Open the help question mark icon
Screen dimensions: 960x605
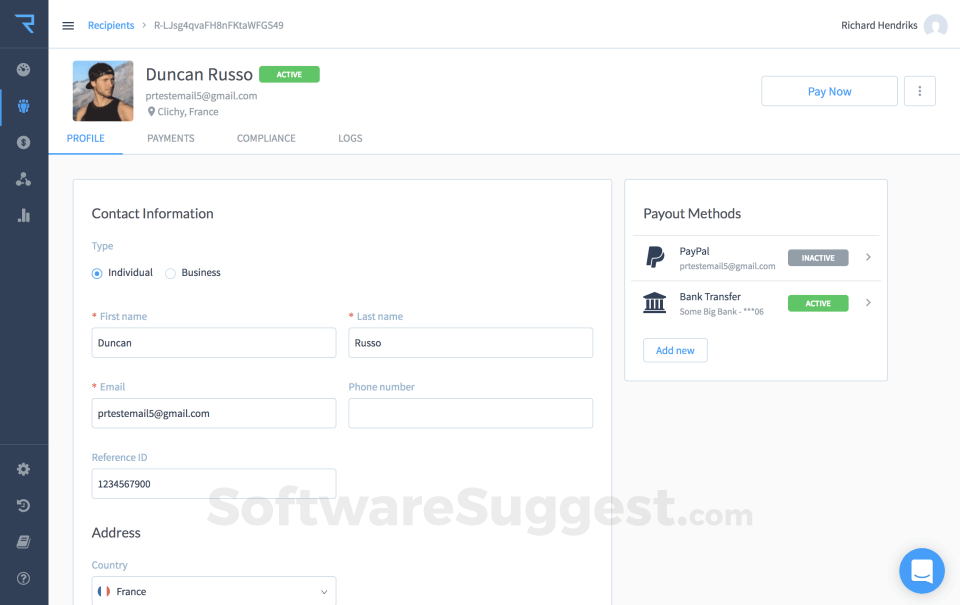23,578
